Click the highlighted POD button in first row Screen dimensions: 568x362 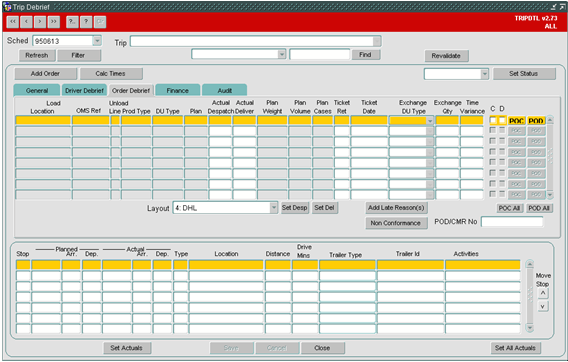click(x=536, y=121)
